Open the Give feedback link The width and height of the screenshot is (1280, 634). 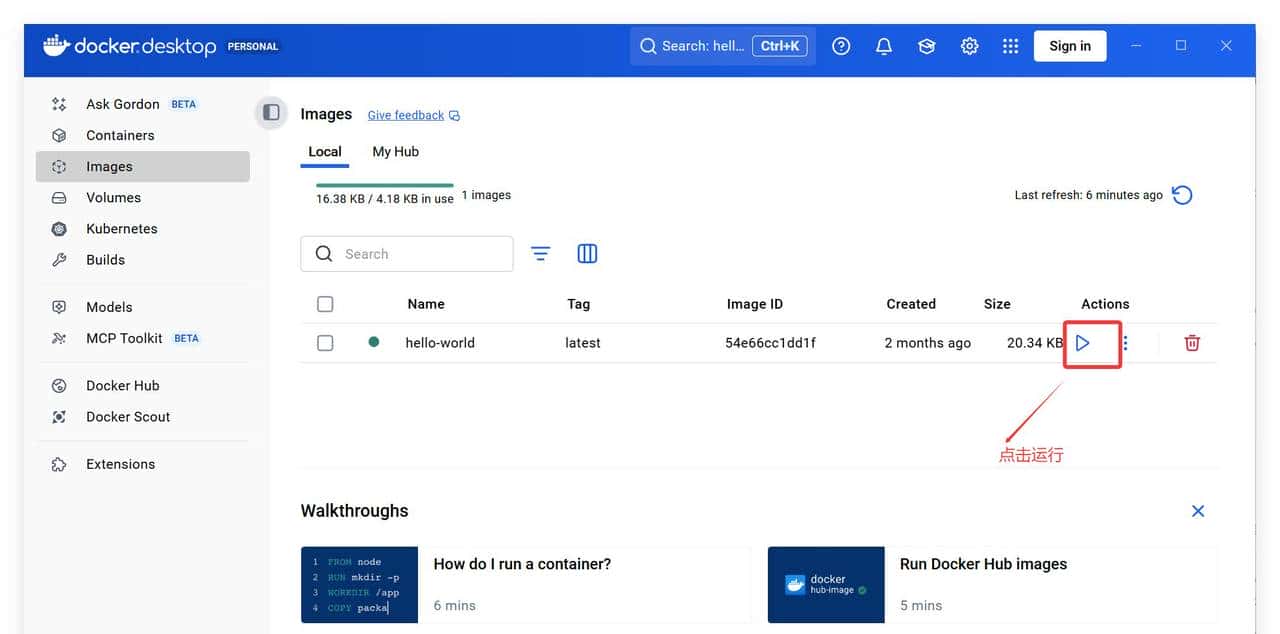click(x=405, y=114)
